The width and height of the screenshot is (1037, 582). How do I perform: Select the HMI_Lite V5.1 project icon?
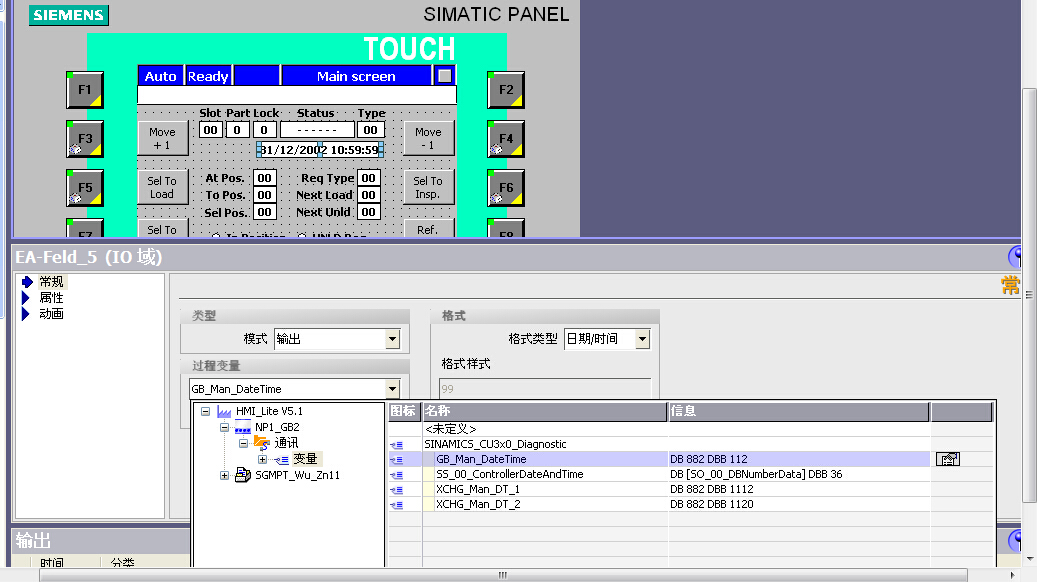[x=224, y=411]
